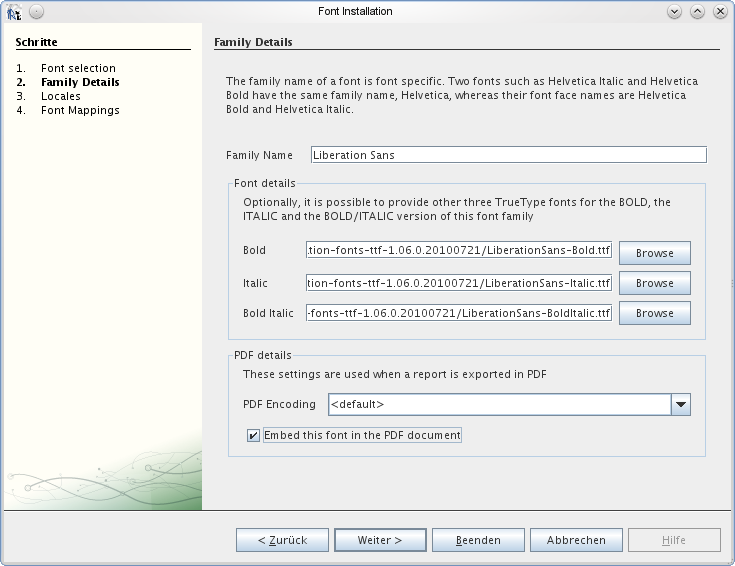Viewport: 735px width, 566px height.
Task: Browse for the Bold Italic font file
Action: click(x=655, y=313)
